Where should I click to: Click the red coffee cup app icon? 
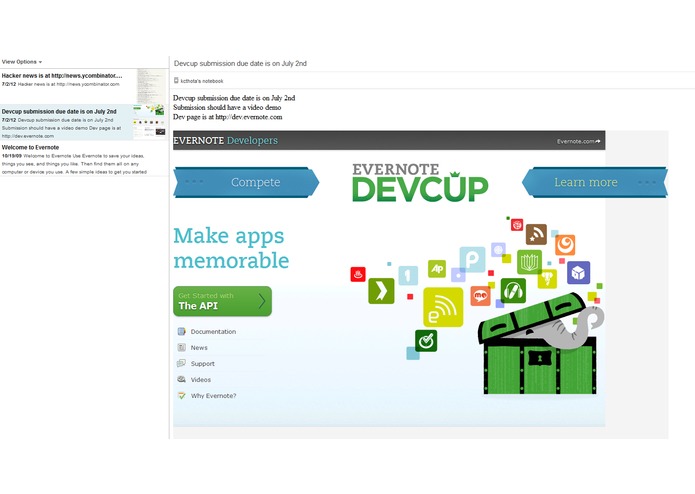pyautogui.click(x=358, y=274)
